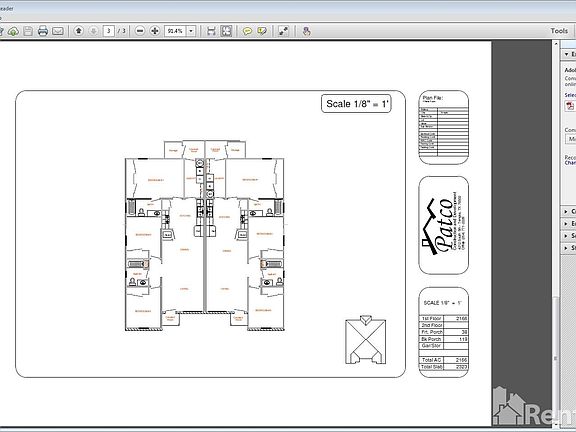Click the Save floppy disk icon

click(28, 31)
